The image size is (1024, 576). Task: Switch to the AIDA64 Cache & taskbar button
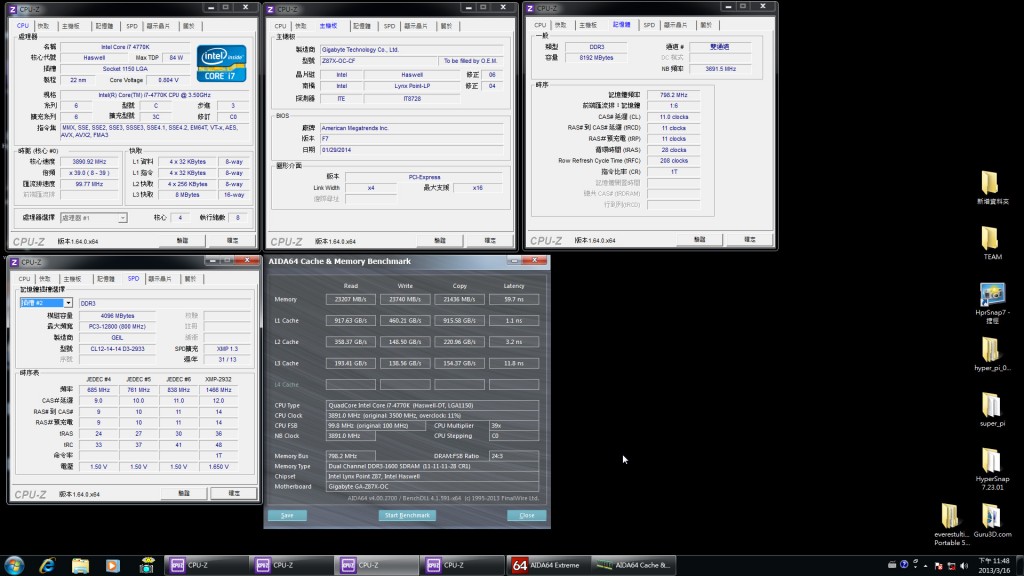click(x=633, y=565)
